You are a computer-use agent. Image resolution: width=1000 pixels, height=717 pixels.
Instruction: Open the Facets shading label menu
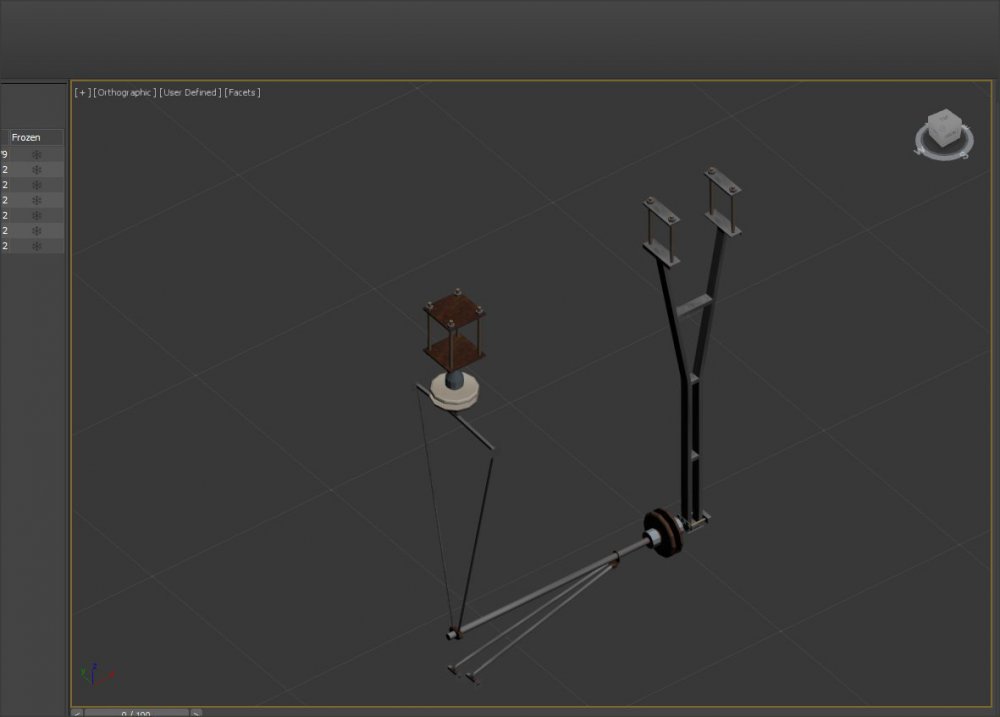click(x=243, y=92)
